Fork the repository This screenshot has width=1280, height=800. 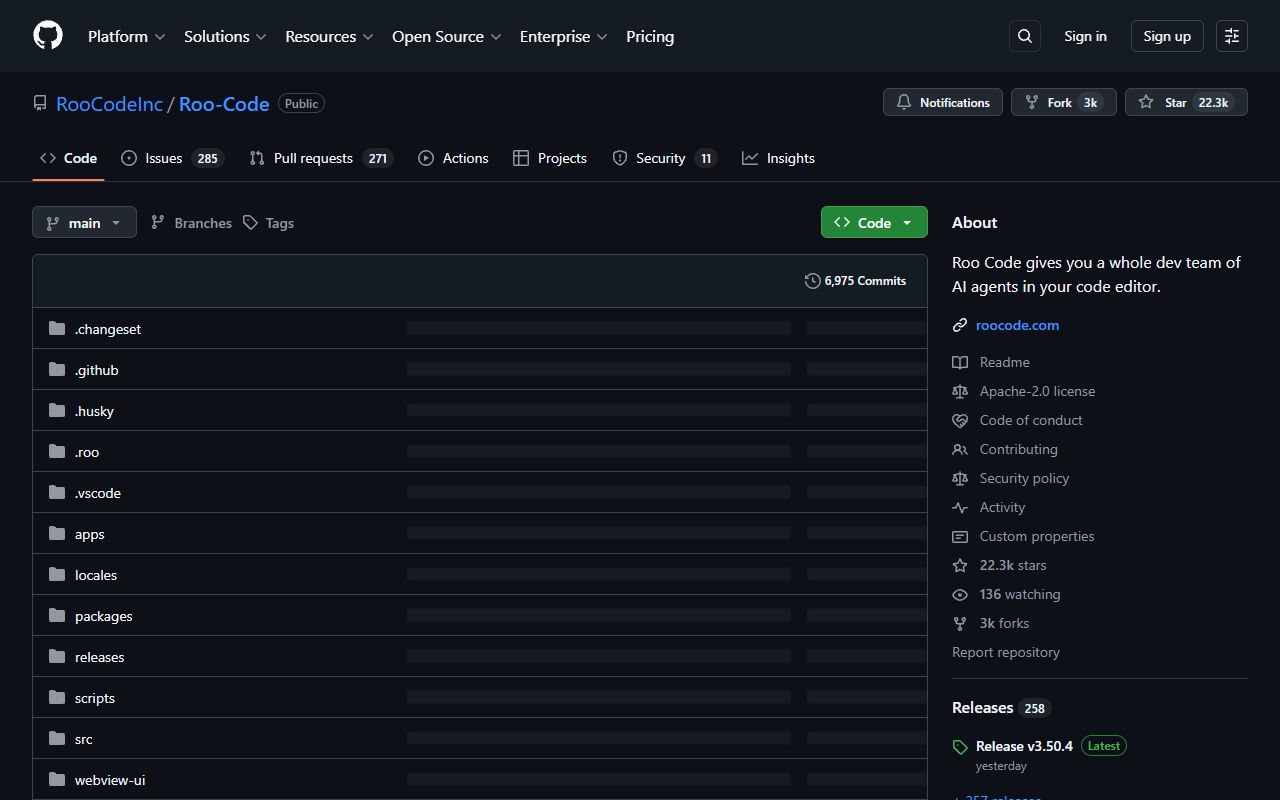tap(1063, 101)
